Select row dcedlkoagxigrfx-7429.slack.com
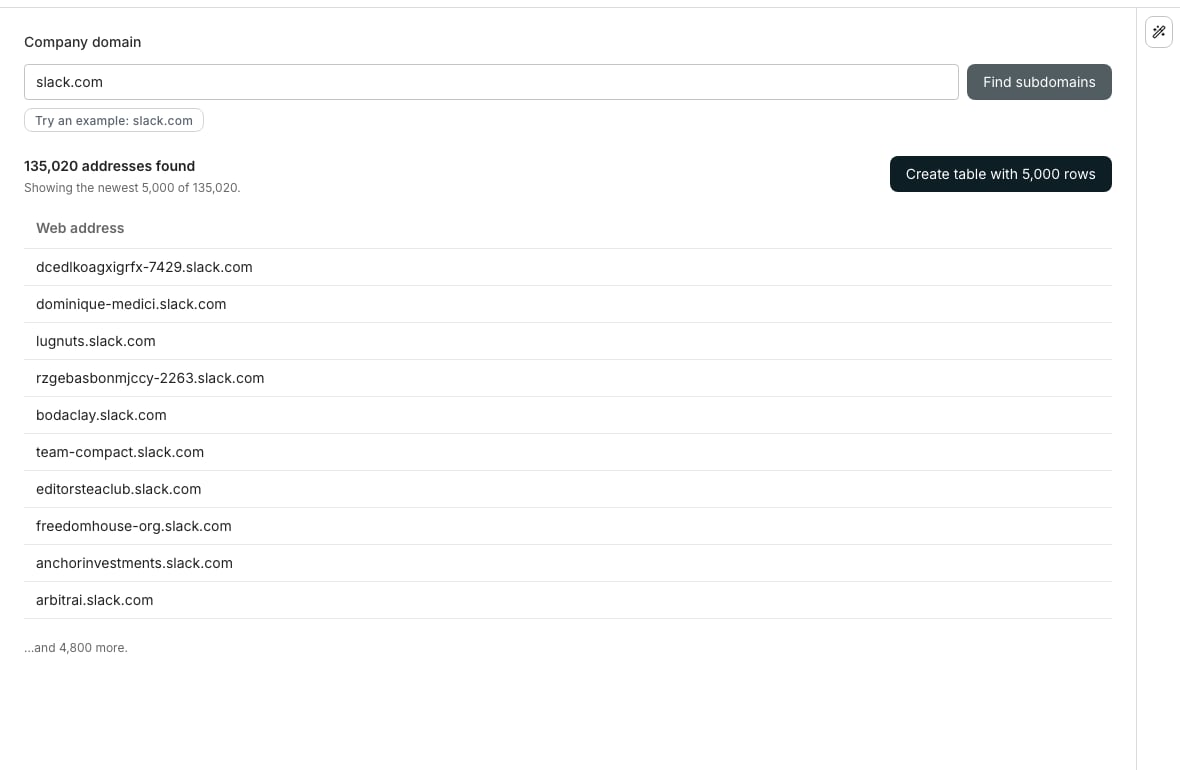 click(x=567, y=267)
